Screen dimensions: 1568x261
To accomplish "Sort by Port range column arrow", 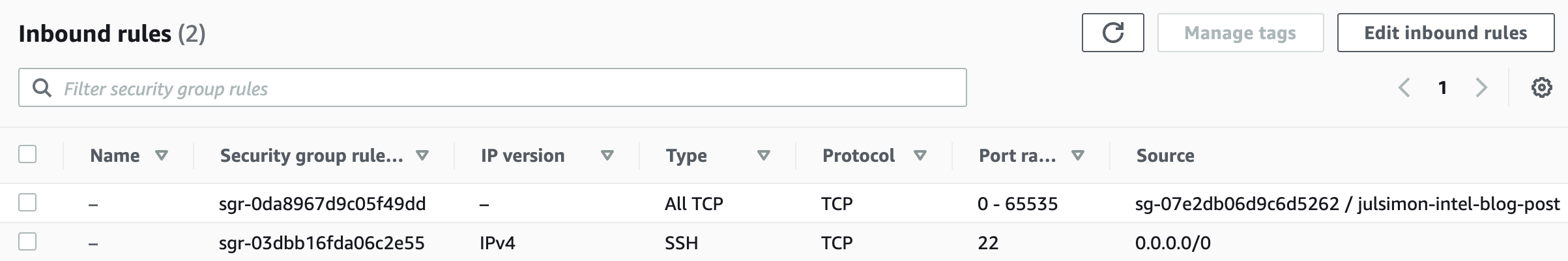I will (x=1078, y=155).
